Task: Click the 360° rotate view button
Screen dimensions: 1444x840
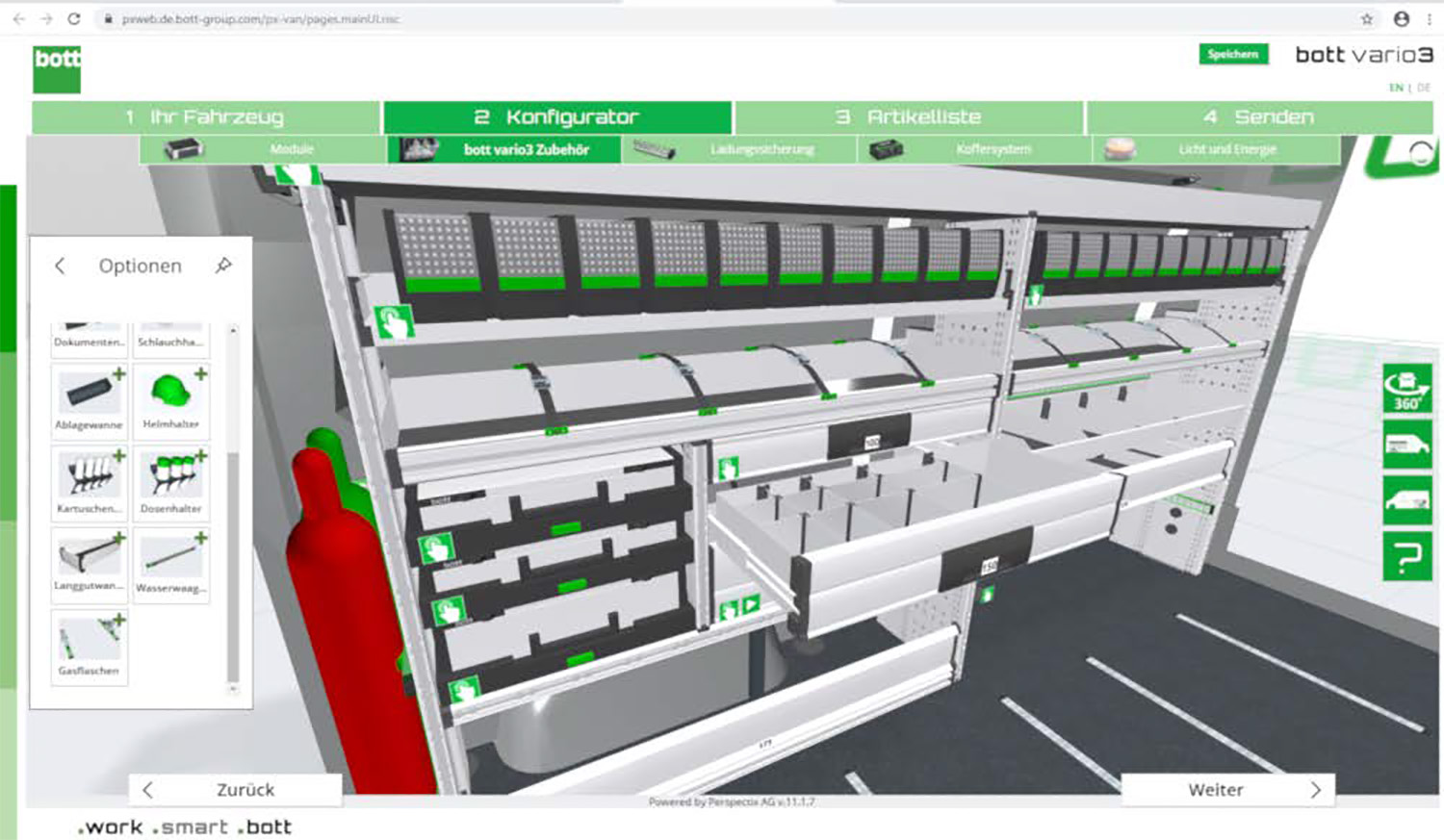Action: 1406,390
